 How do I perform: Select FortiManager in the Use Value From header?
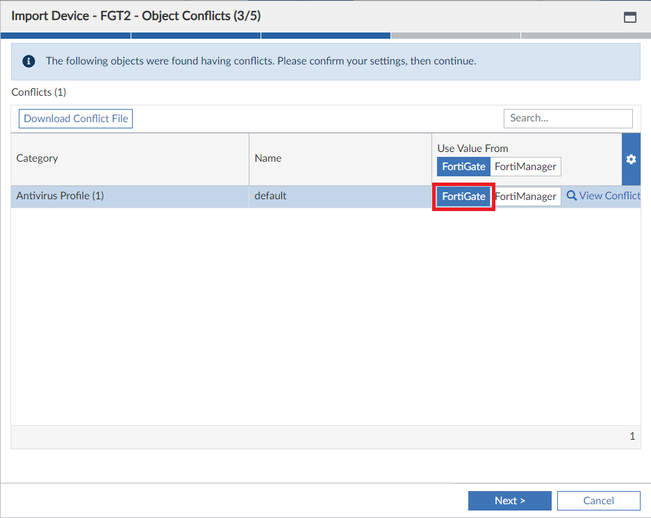[525, 166]
